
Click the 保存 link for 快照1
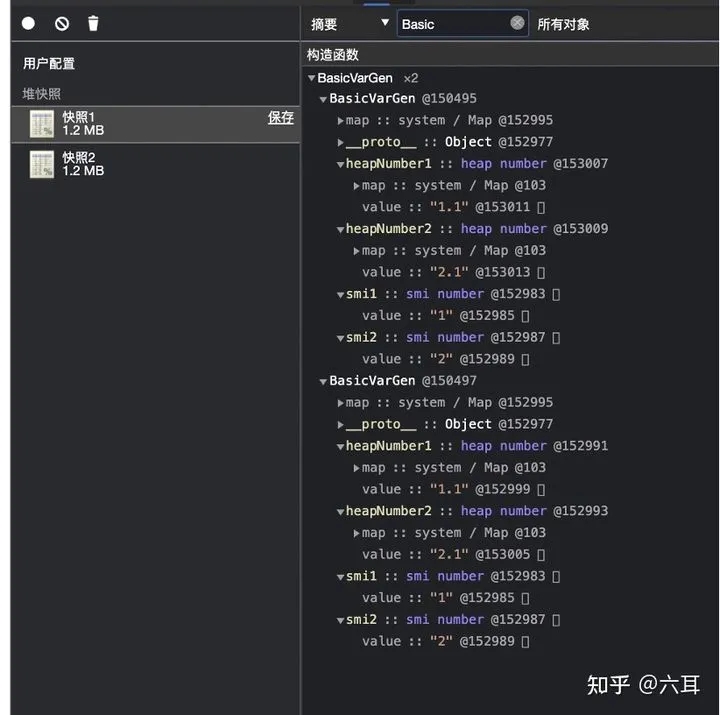pos(280,117)
